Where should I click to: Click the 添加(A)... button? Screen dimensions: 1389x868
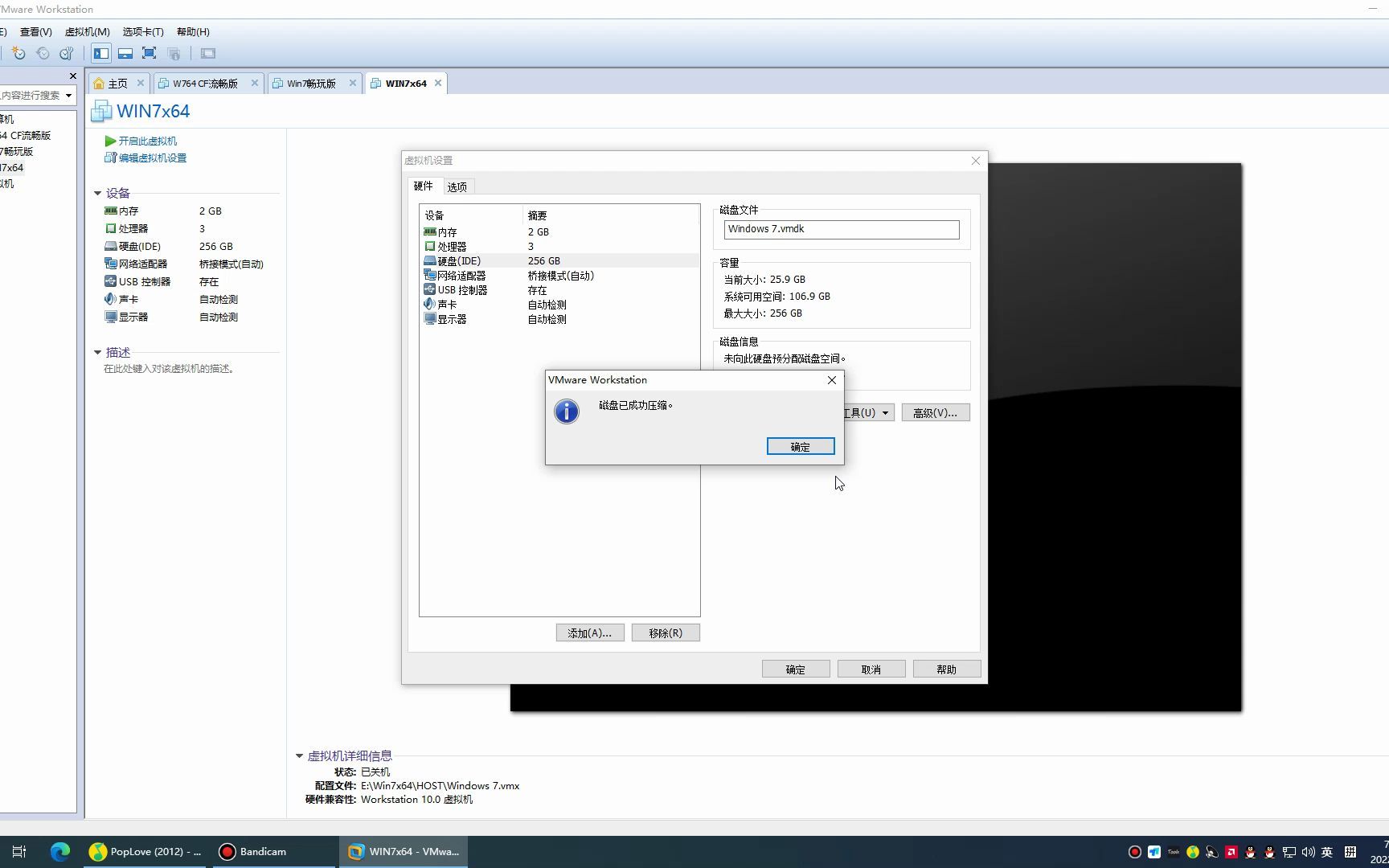(590, 633)
